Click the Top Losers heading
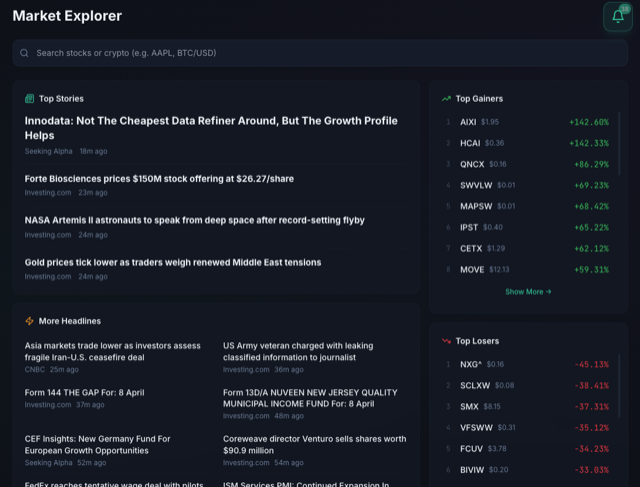The width and height of the screenshot is (640, 487). tap(477, 341)
